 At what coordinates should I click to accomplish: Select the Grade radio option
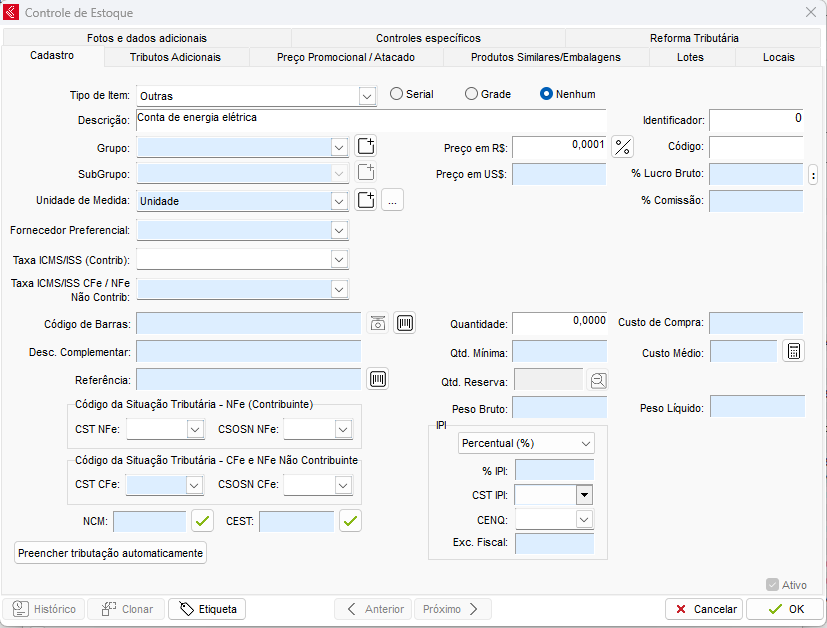click(x=472, y=94)
